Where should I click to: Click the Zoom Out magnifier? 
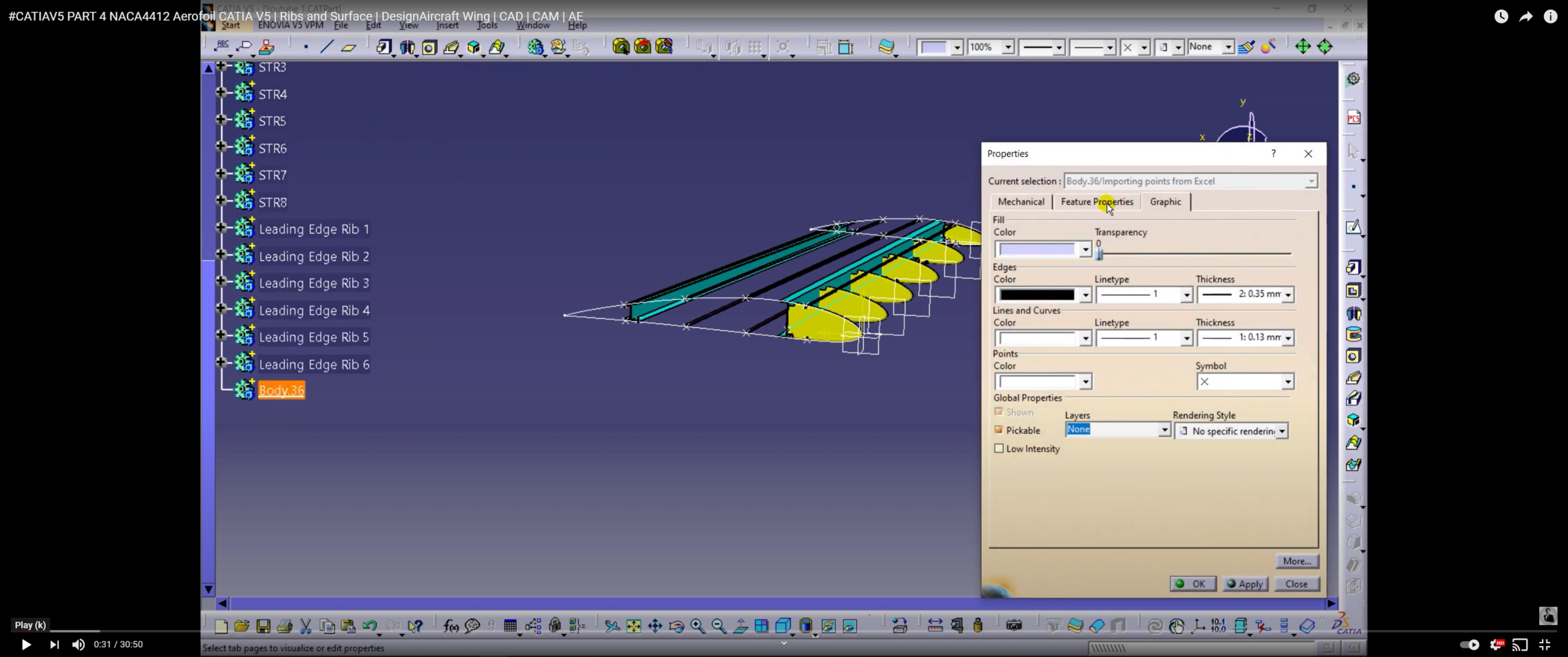click(x=719, y=626)
